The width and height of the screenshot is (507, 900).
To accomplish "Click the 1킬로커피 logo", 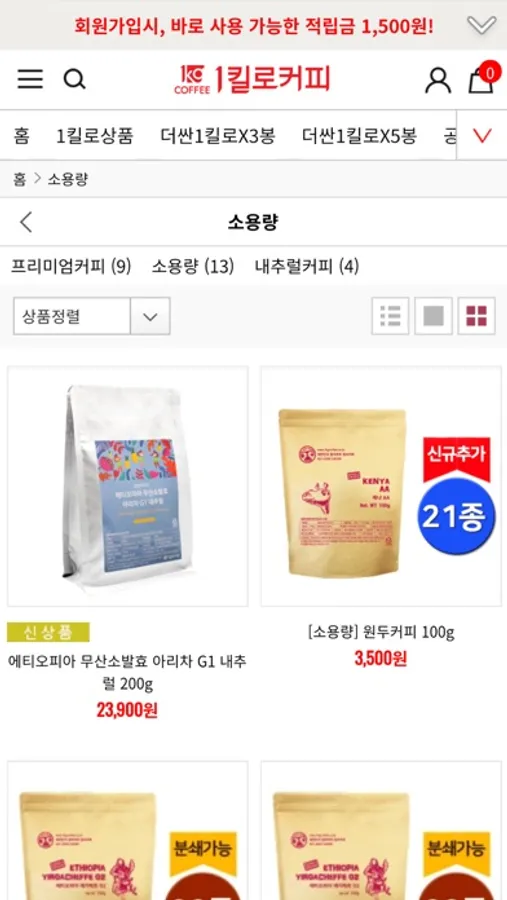I will 253,79.
